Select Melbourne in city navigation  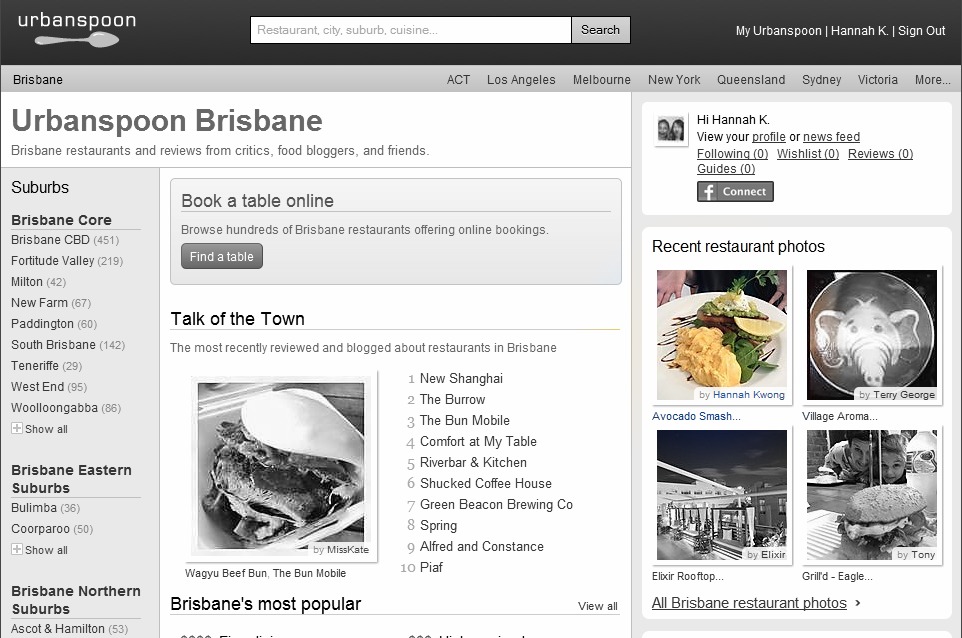(x=601, y=80)
